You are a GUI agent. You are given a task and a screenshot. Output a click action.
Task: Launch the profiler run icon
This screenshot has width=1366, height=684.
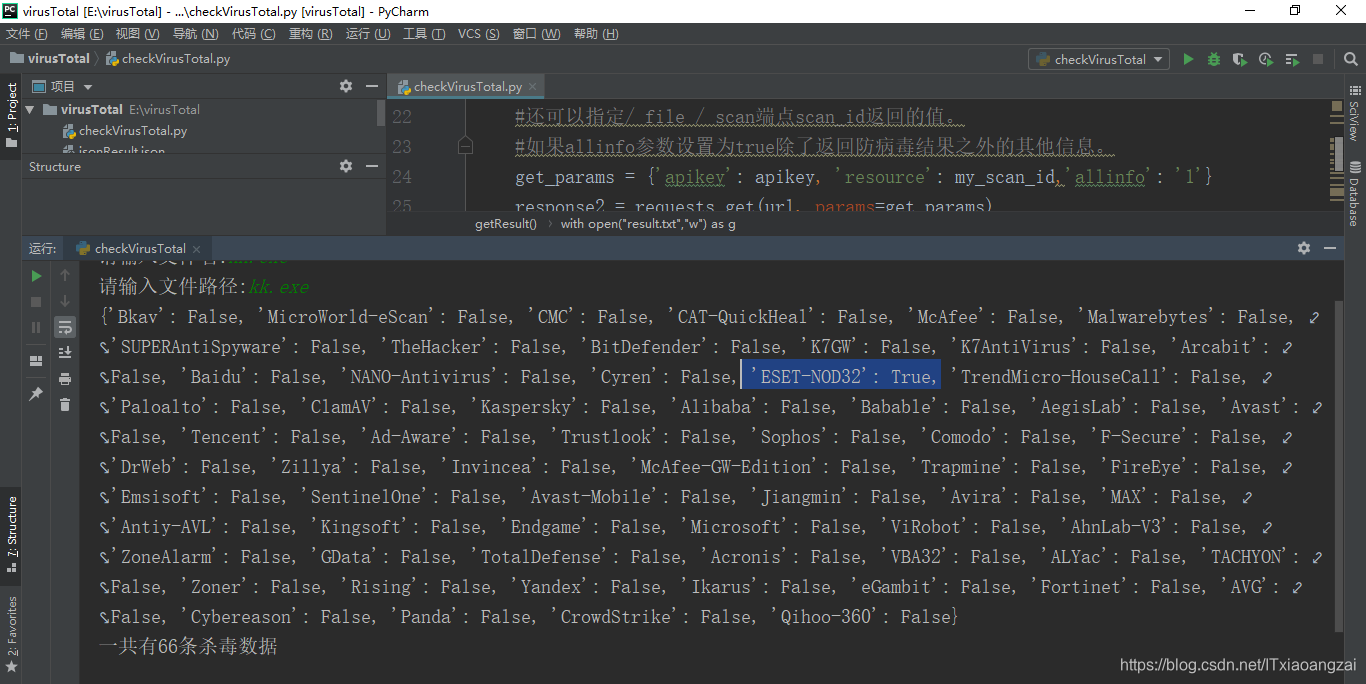coord(1266,59)
